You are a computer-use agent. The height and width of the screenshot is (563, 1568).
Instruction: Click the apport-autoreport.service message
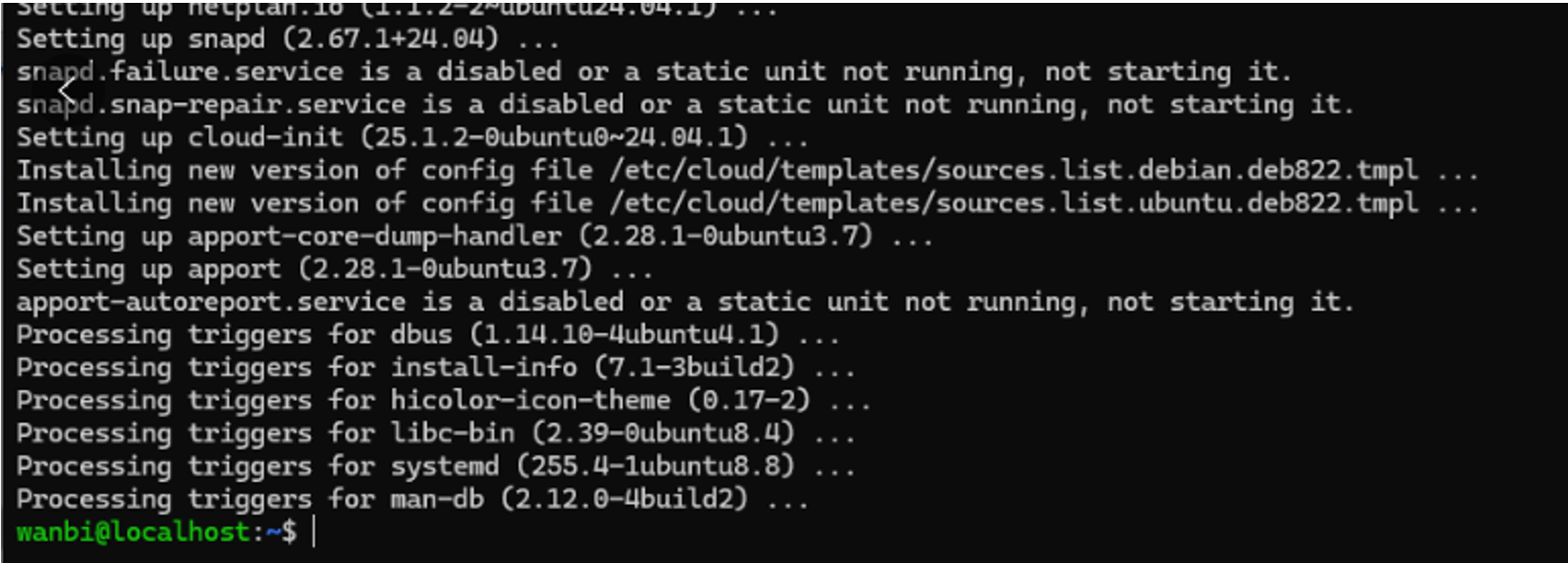pyautogui.click(x=685, y=302)
